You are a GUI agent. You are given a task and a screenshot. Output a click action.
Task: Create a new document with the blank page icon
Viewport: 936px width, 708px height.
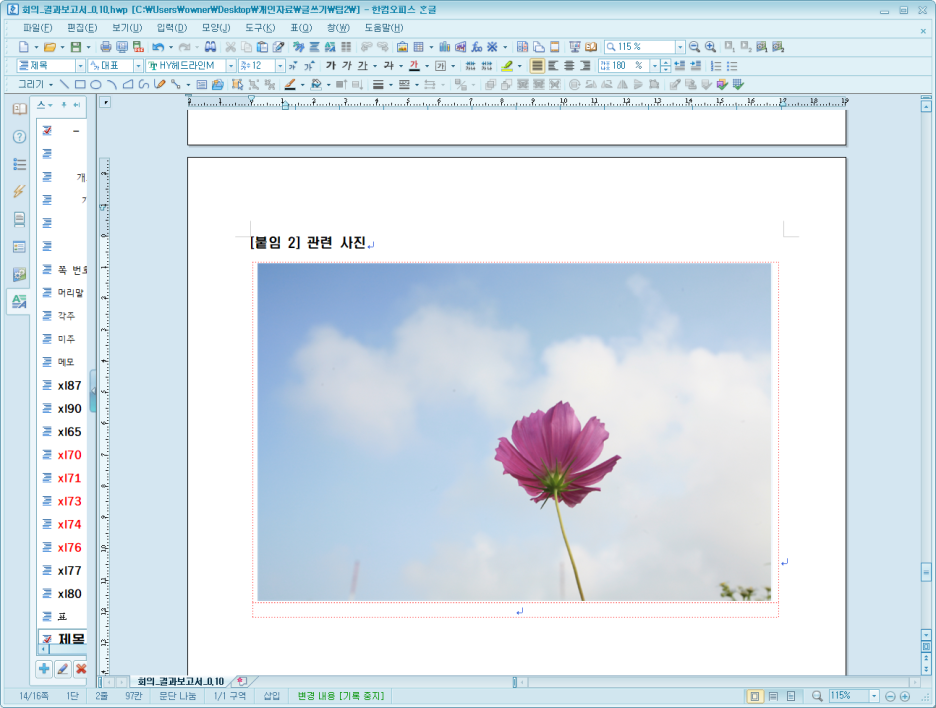(x=23, y=47)
